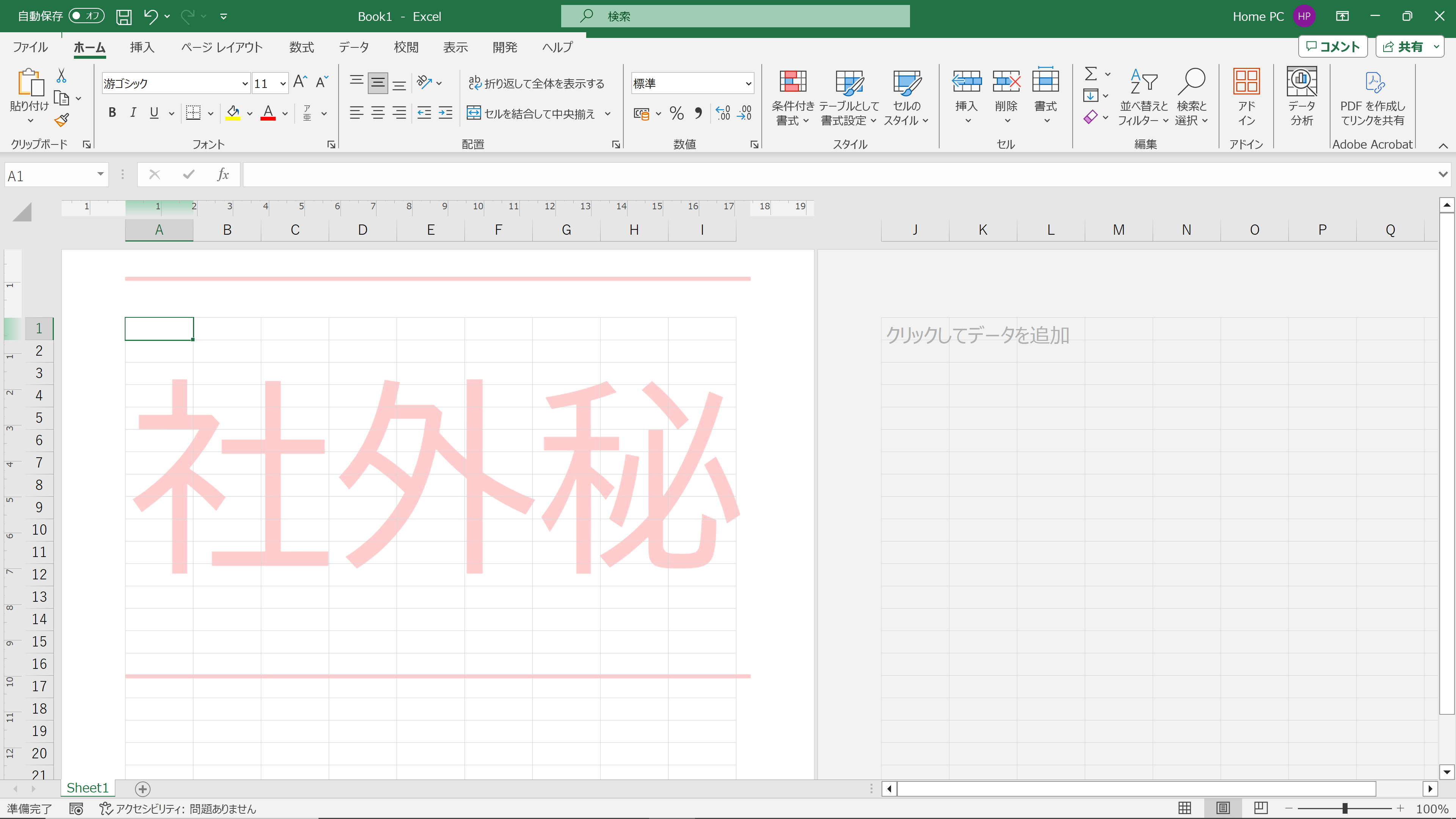Collapse the ribbon with the chevron
The image size is (1456, 819).
click(x=1443, y=145)
